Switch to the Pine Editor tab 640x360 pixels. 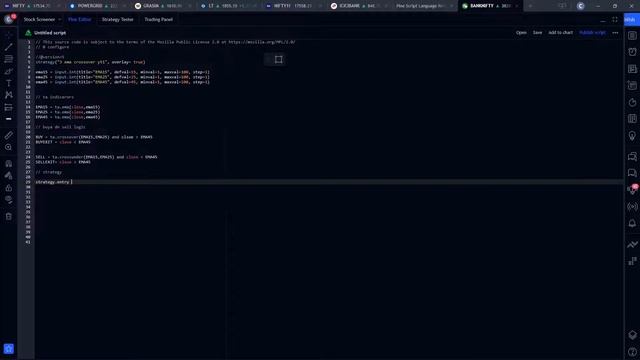(80, 20)
